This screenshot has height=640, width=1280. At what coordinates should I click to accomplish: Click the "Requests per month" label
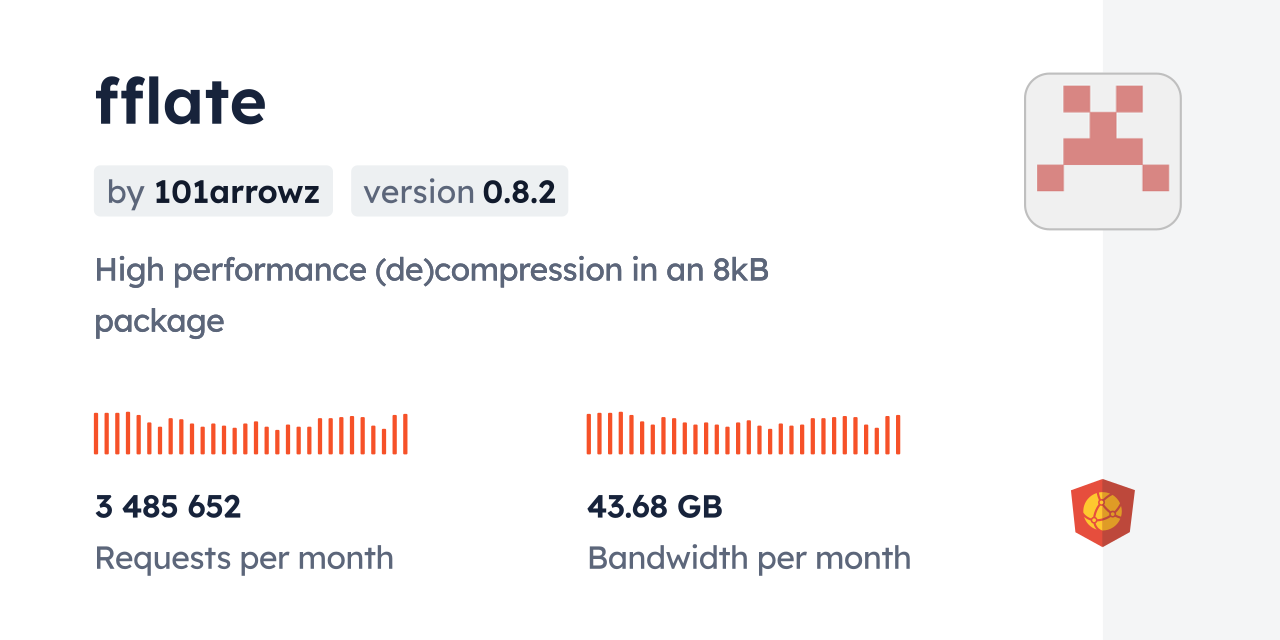(x=244, y=558)
